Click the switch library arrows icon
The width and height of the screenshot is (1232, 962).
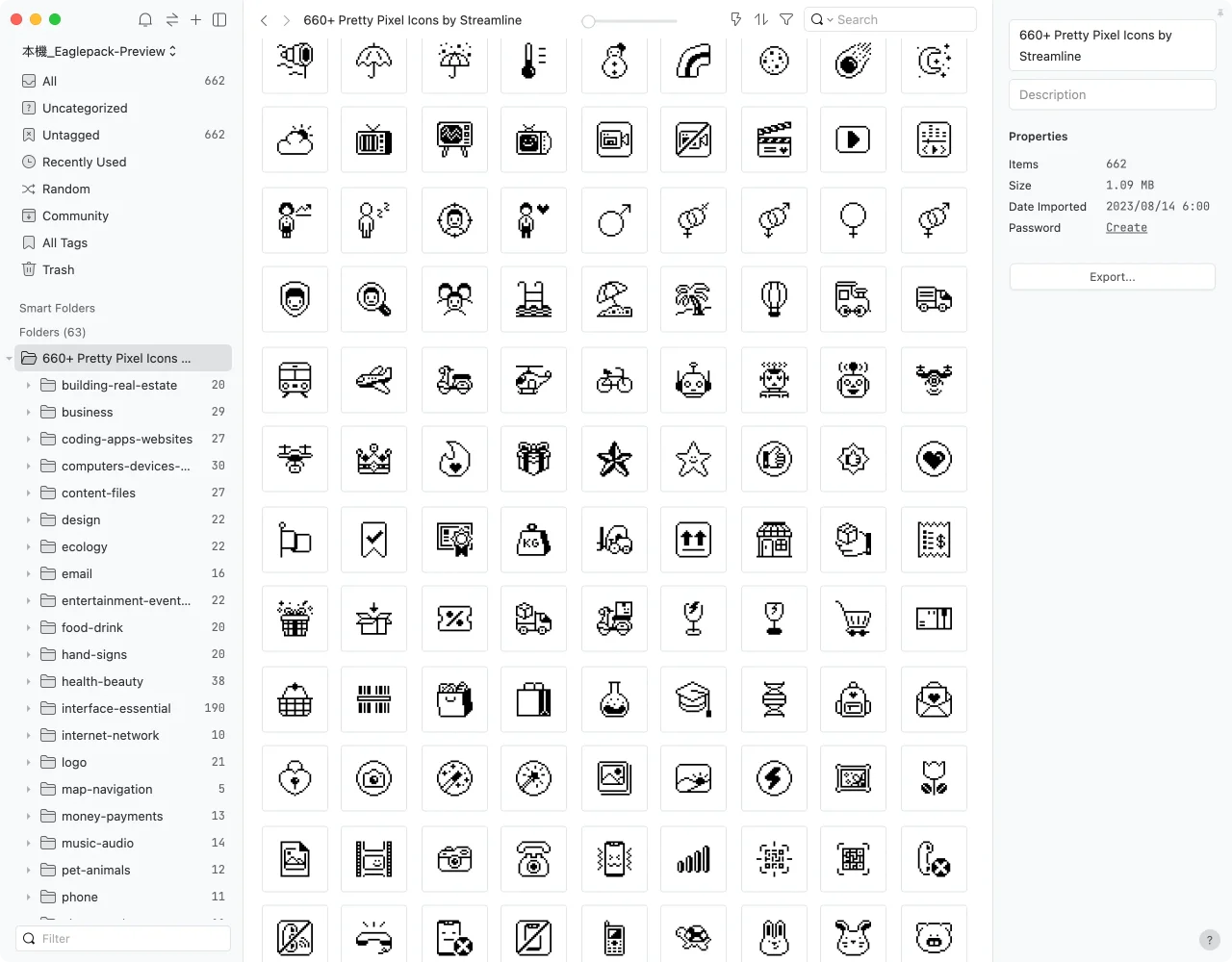pos(171,20)
